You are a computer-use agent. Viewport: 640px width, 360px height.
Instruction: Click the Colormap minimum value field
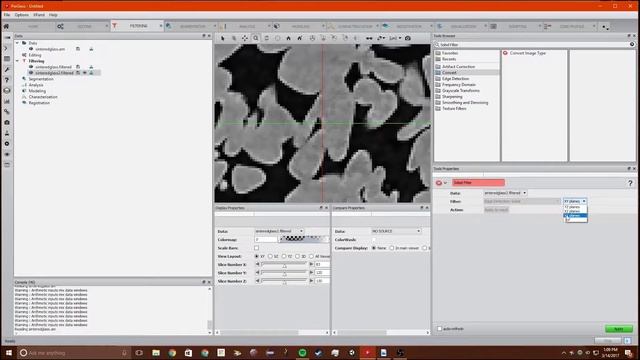click(x=266, y=240)
